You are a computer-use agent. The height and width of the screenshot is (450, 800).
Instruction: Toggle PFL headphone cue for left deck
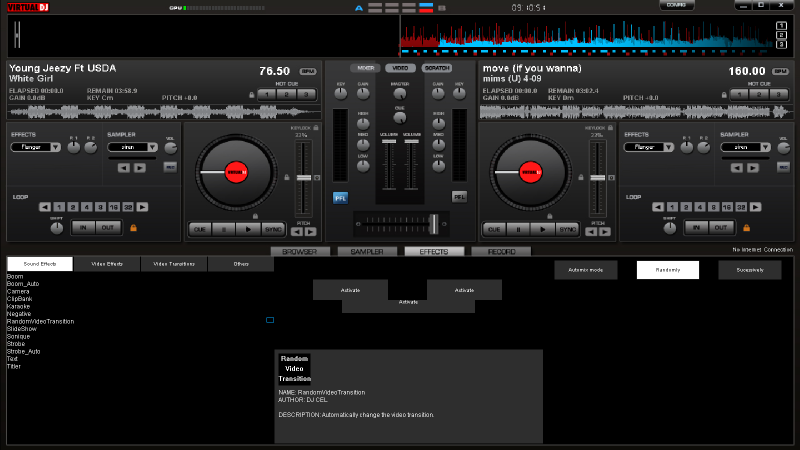340,197
